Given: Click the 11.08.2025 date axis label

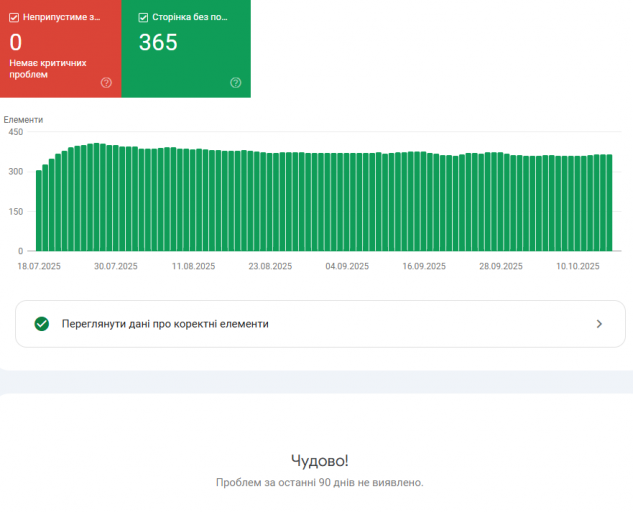Looking at the screenshot, I should coord(193,266).
